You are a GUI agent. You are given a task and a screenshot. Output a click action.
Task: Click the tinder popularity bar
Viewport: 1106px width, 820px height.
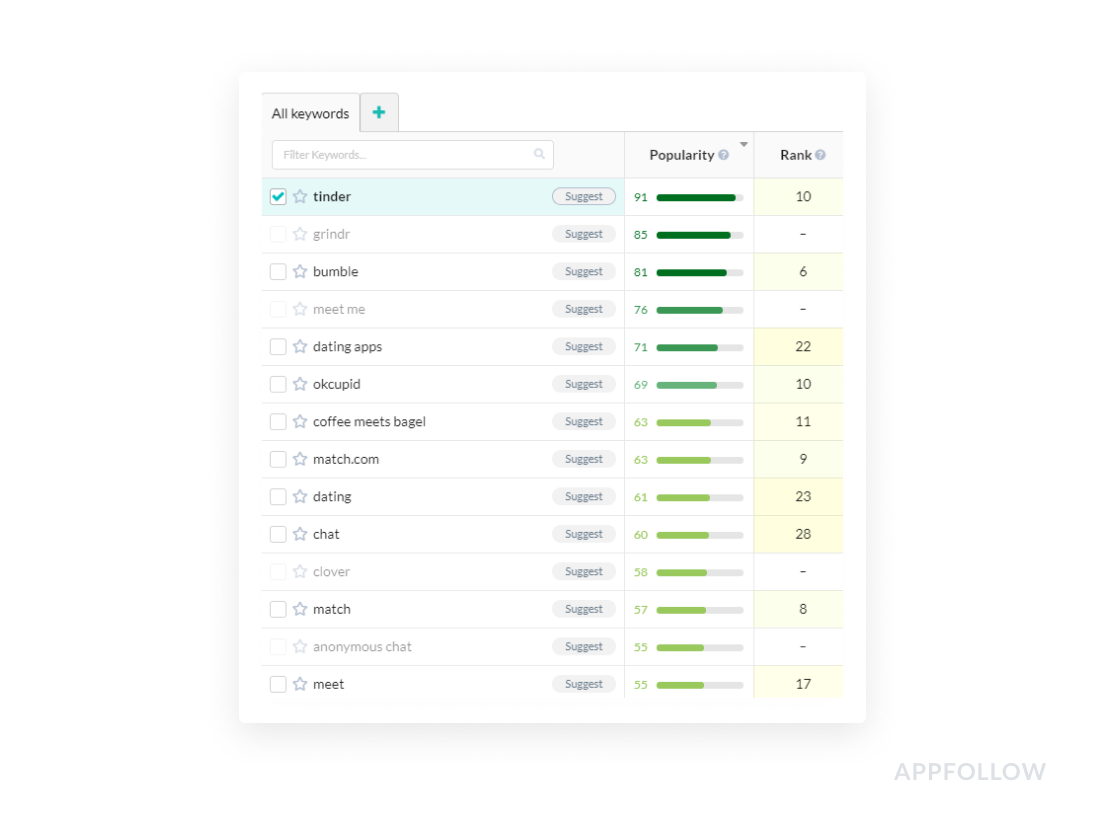(700, 197)
